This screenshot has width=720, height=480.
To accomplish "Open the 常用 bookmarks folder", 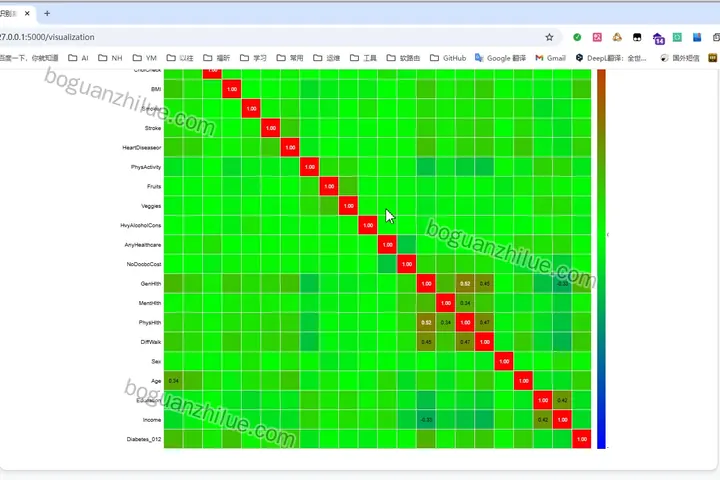I will (x=290, y=58).
